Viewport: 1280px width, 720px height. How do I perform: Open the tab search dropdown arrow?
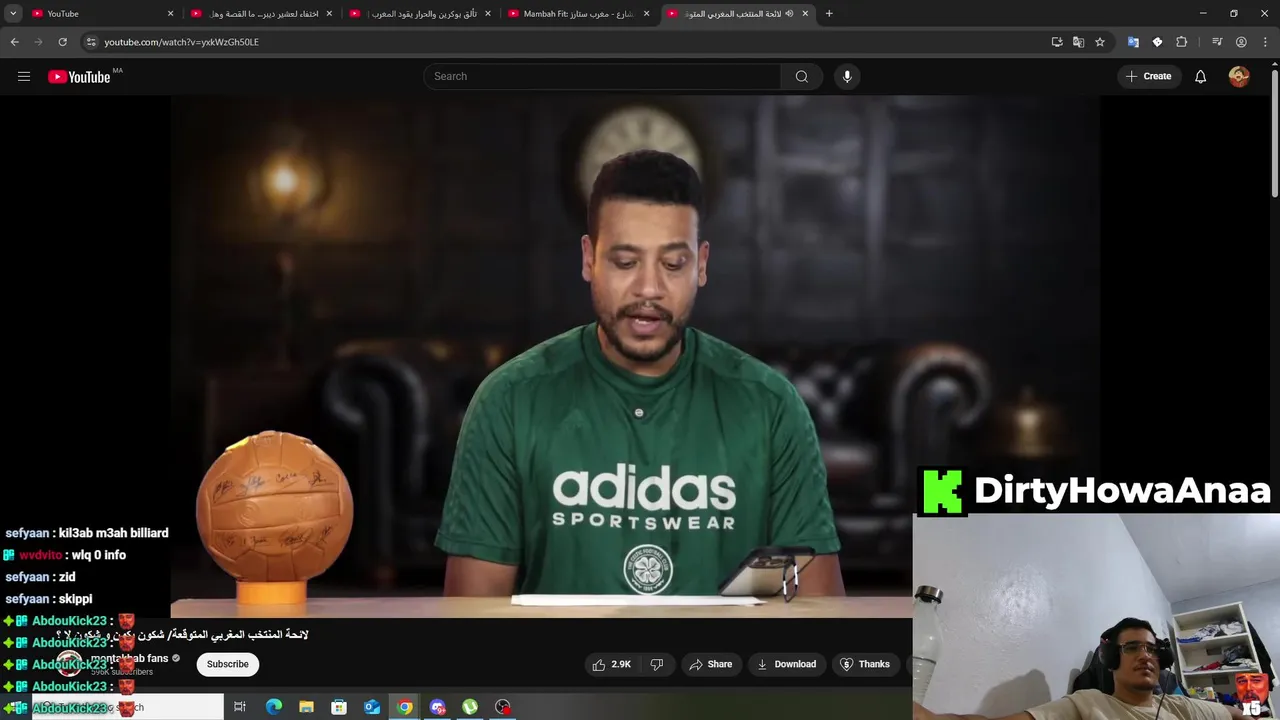pos(13,14)
